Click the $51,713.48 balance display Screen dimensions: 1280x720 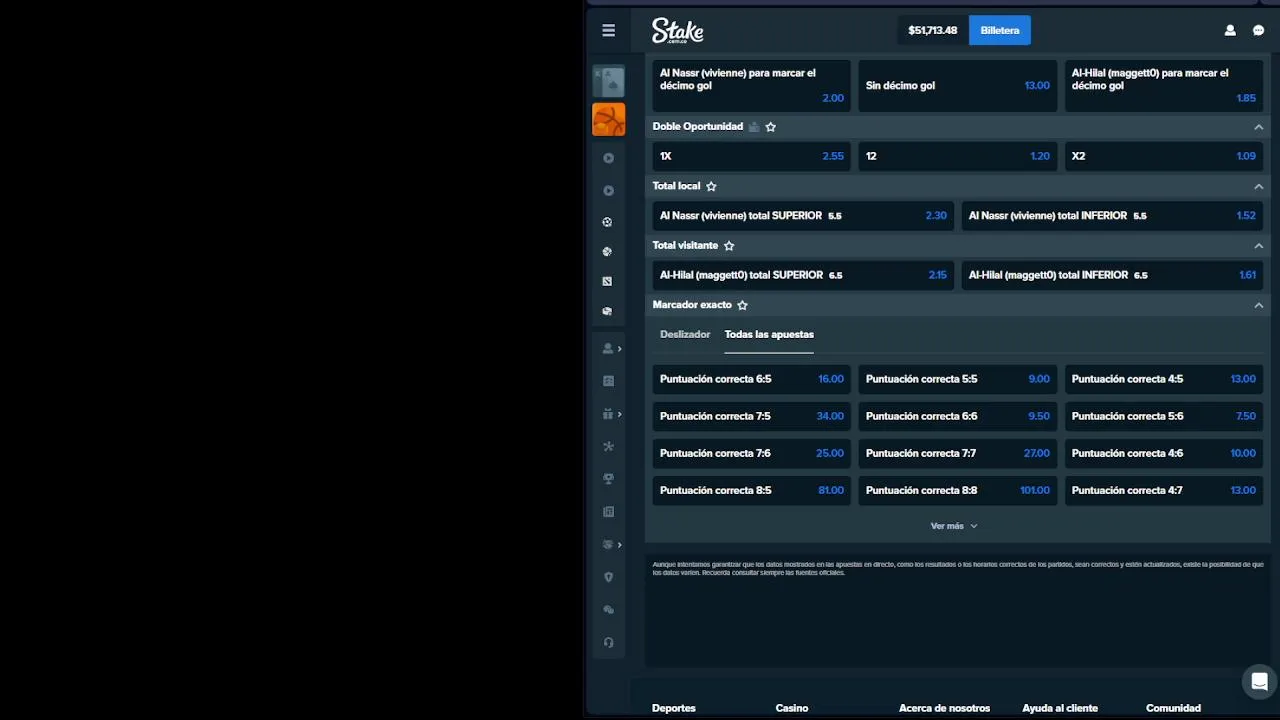[x=932, y=30]
